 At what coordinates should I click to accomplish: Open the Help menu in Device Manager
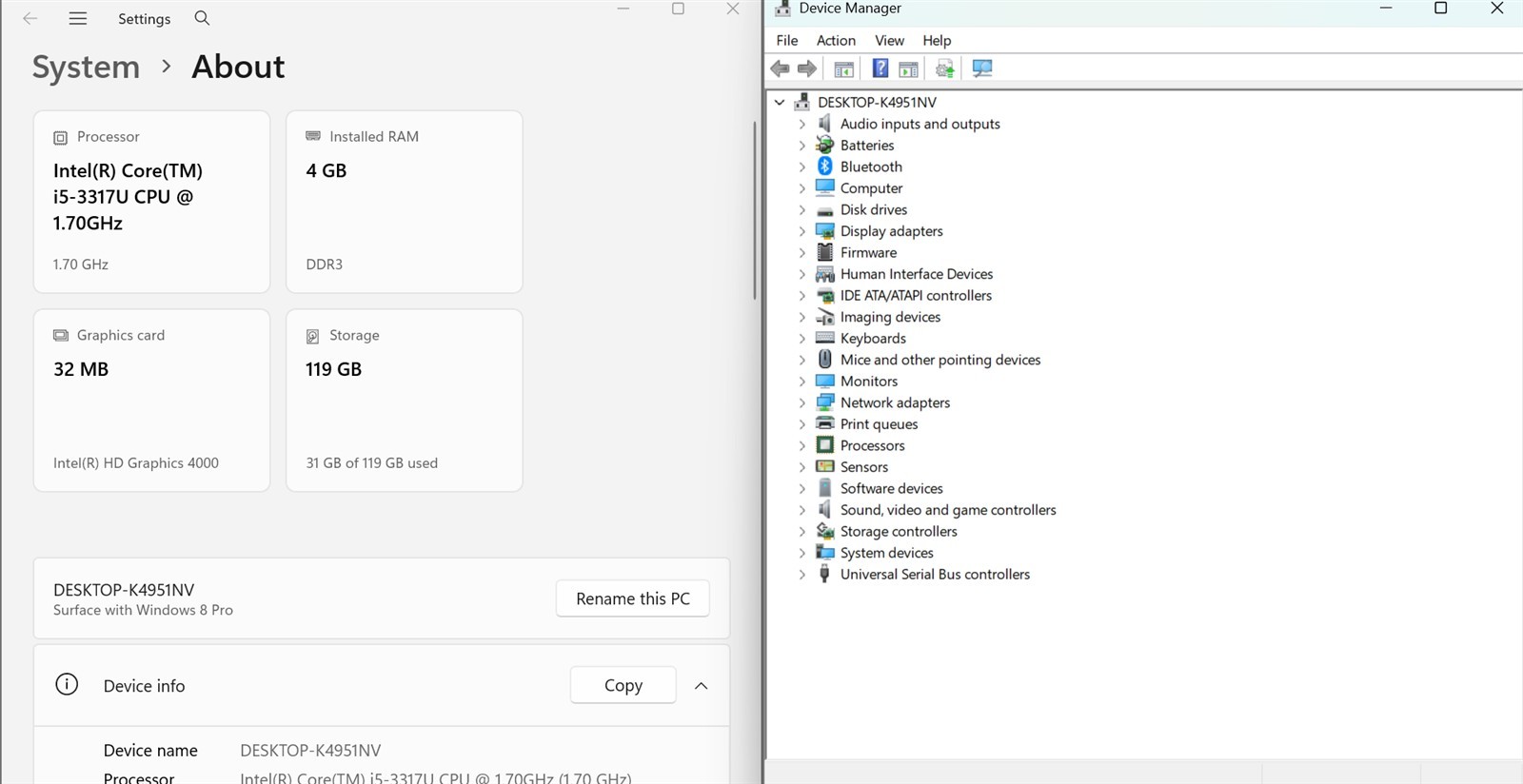[937, 40]
